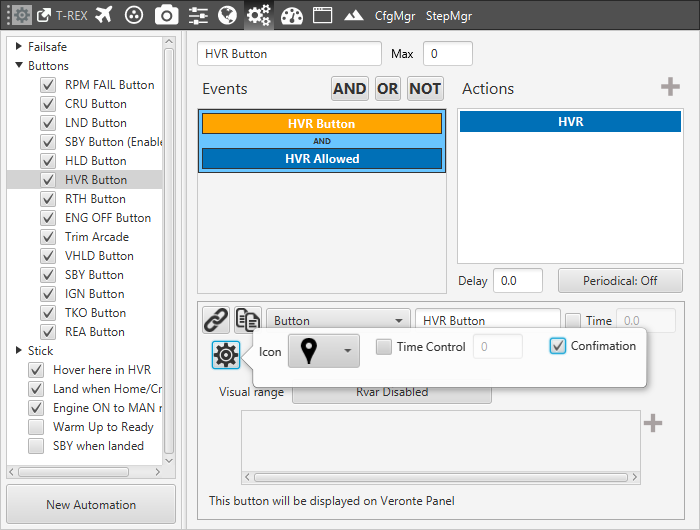Toggle CRU Button checkbox
The width and height of the screenshot is (700, 530).
pyautogui.click(x=48, y=104)
